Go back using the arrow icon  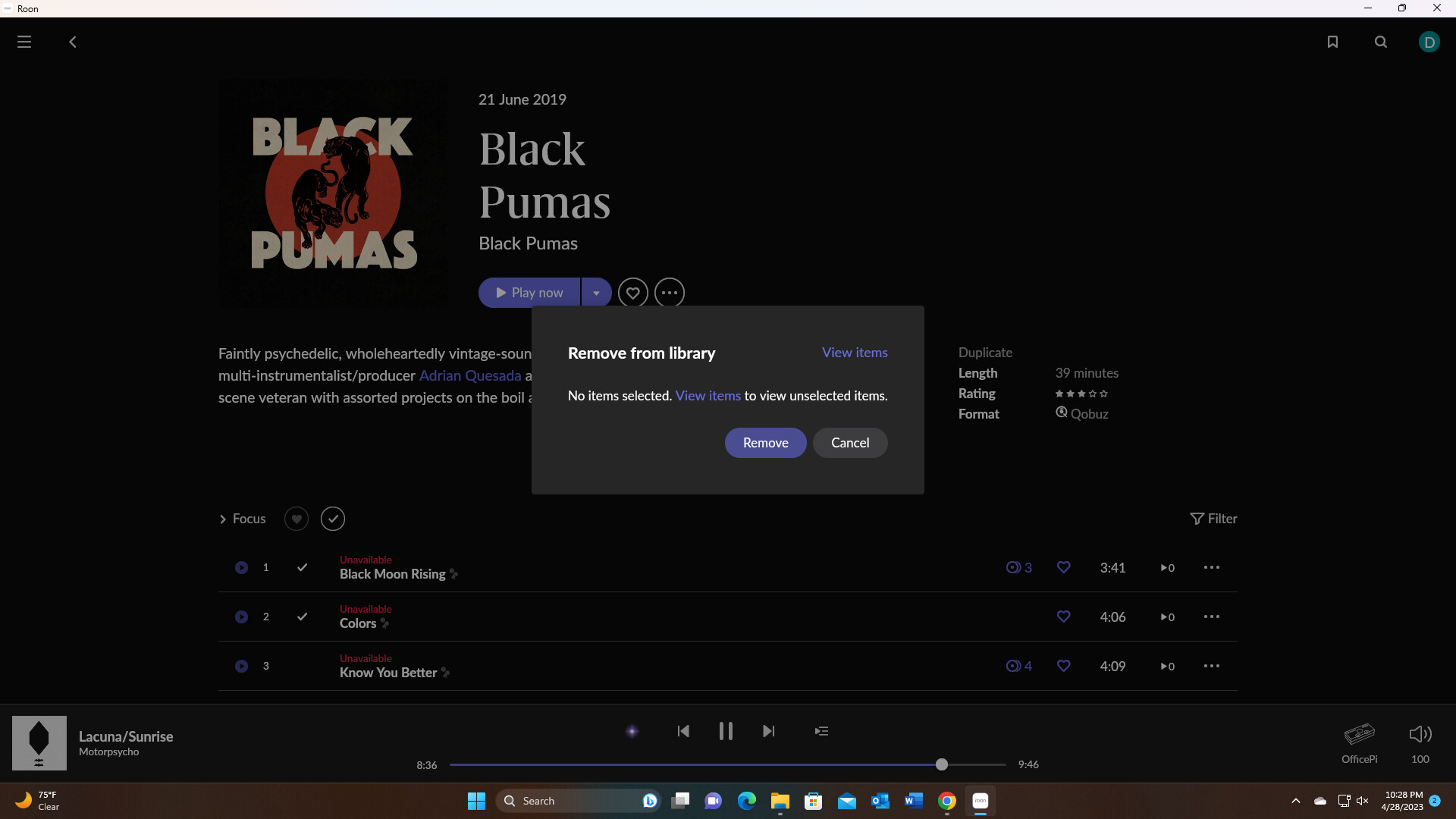coord(73,42)
